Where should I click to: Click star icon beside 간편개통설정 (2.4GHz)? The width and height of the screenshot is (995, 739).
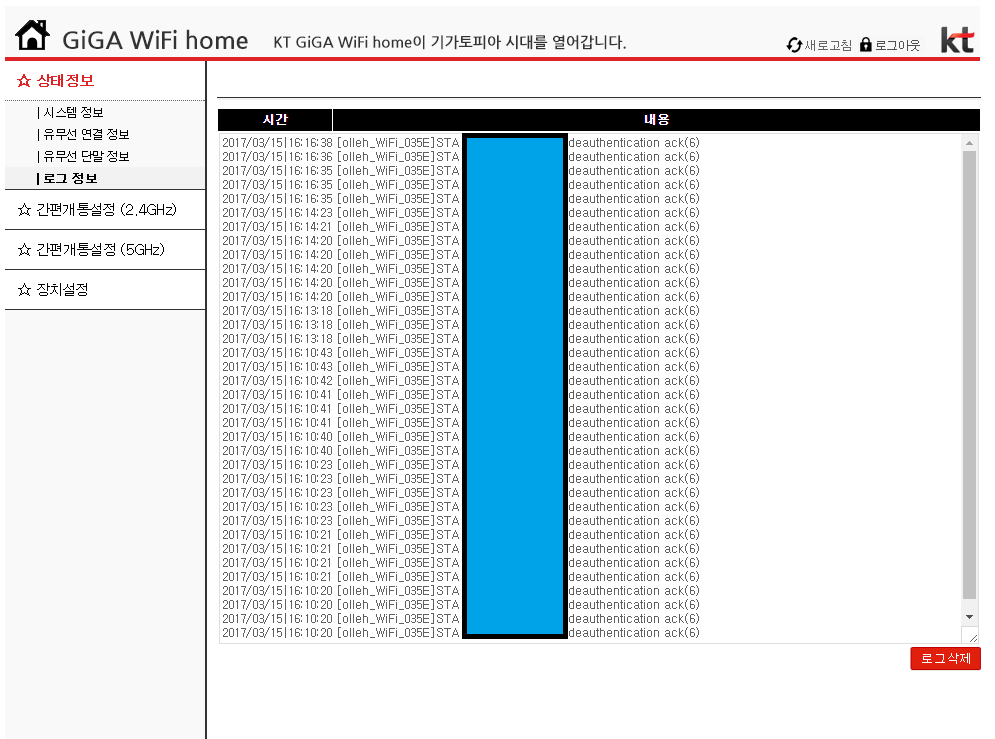24,209
